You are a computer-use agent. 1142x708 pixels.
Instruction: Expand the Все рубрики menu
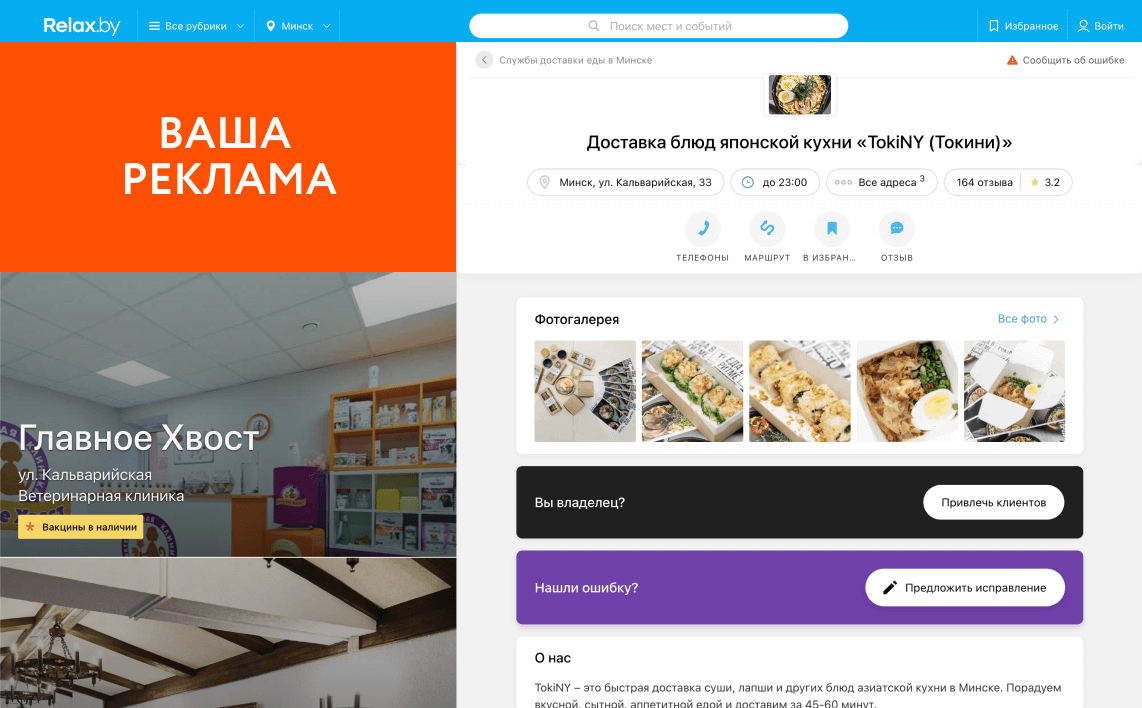tap(196, 26)
